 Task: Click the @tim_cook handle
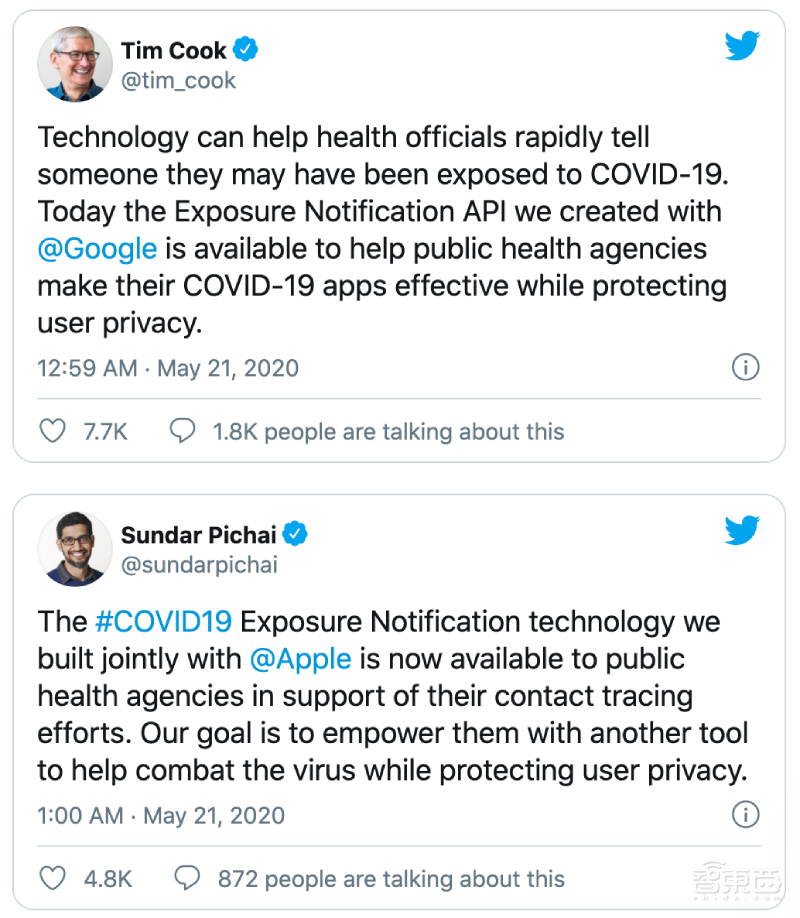[178, 81]
